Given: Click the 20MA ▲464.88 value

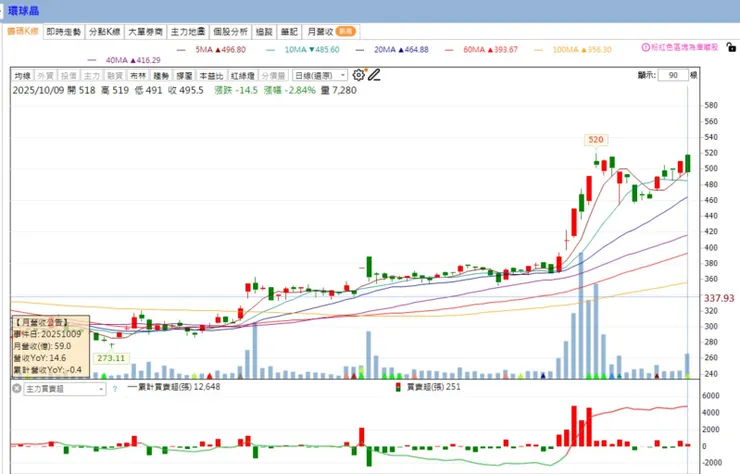Looking at the screenshot, I should coord(401,50).
